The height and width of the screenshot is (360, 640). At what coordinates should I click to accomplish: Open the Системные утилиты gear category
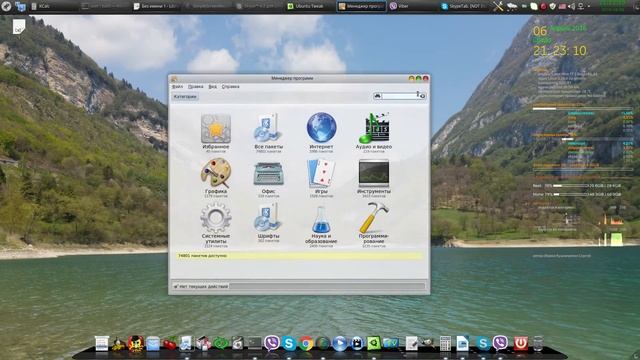(216, 225)
